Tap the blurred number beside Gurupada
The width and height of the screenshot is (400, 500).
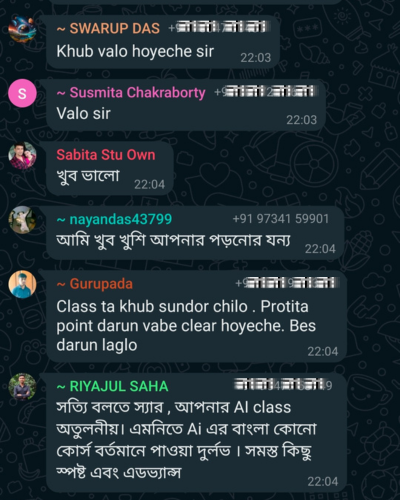[285, 283]
